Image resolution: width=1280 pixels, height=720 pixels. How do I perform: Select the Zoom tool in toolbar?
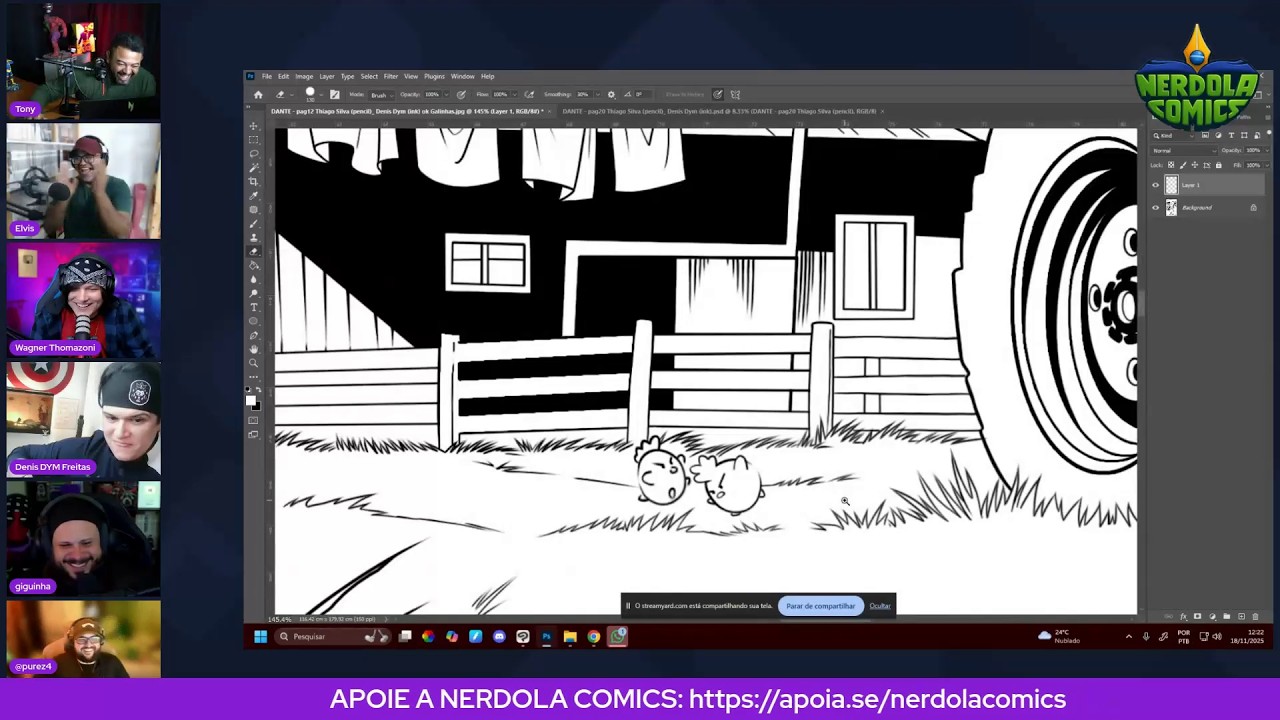[x=253, y=363]
